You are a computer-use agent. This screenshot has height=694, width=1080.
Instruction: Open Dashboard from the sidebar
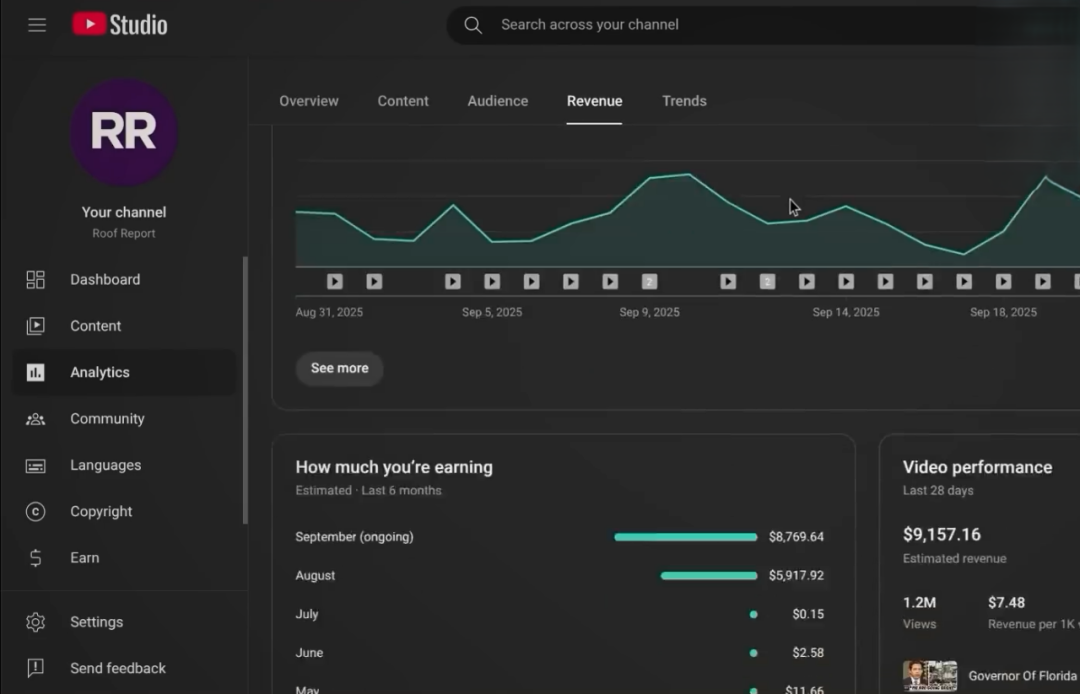coord(104,280)
